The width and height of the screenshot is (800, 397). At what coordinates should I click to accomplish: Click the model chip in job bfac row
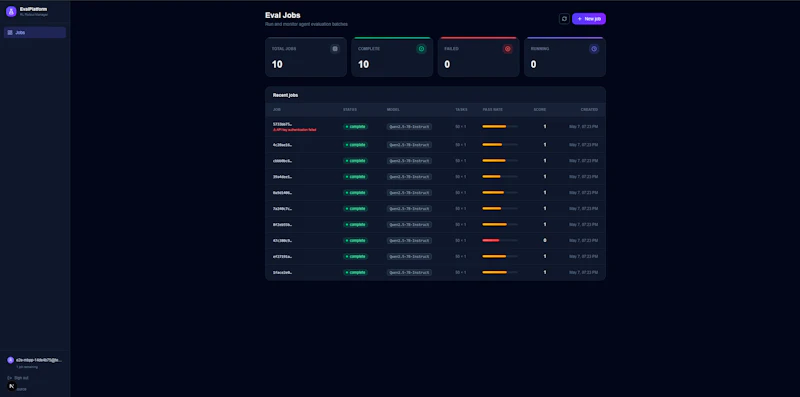(x=409, y=272)
